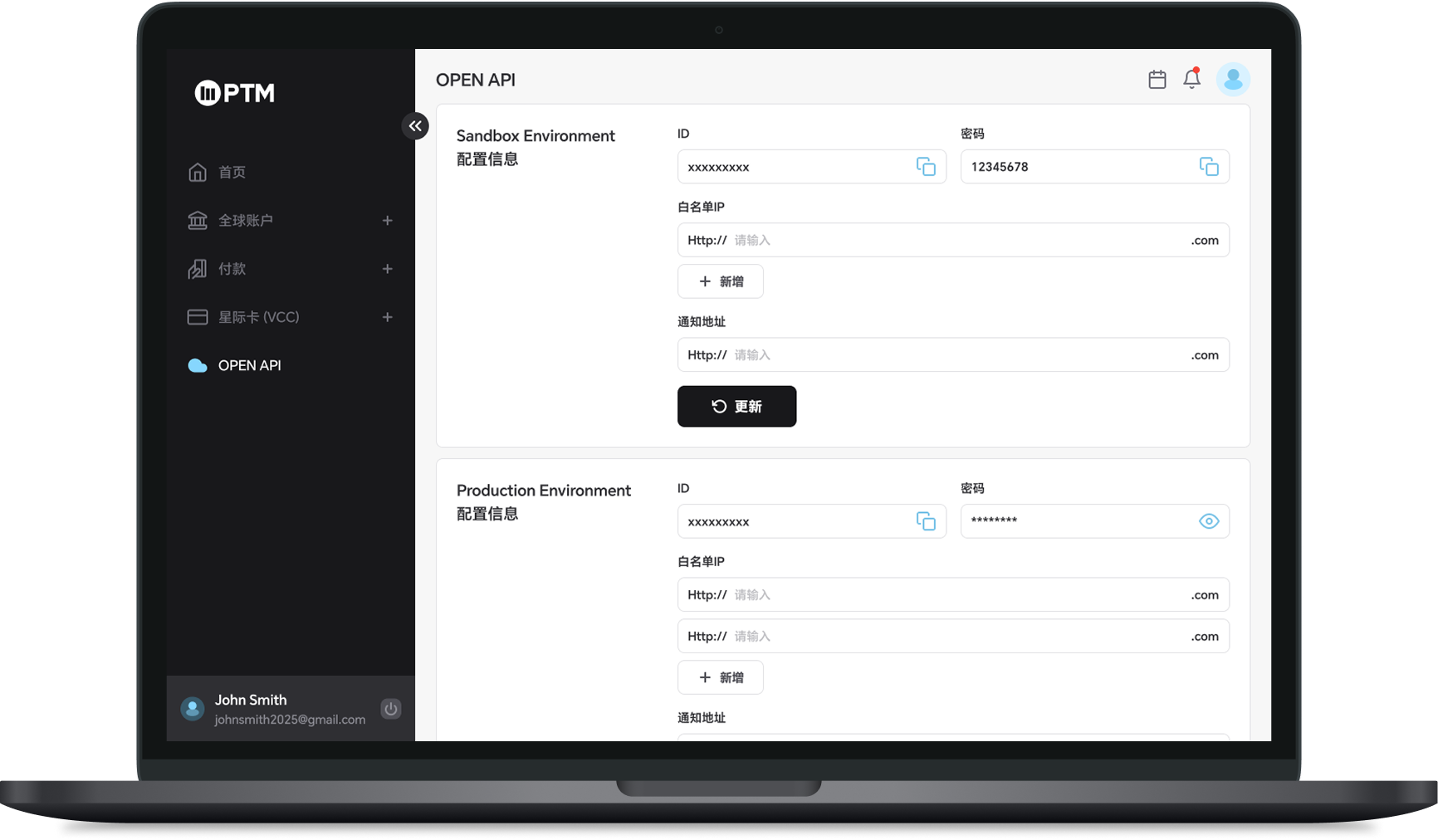Image resolution: width=1438 pixels, height=840 pixels.
Task: Reveal the Production password with the eye icon
Action: [1209, 521]
